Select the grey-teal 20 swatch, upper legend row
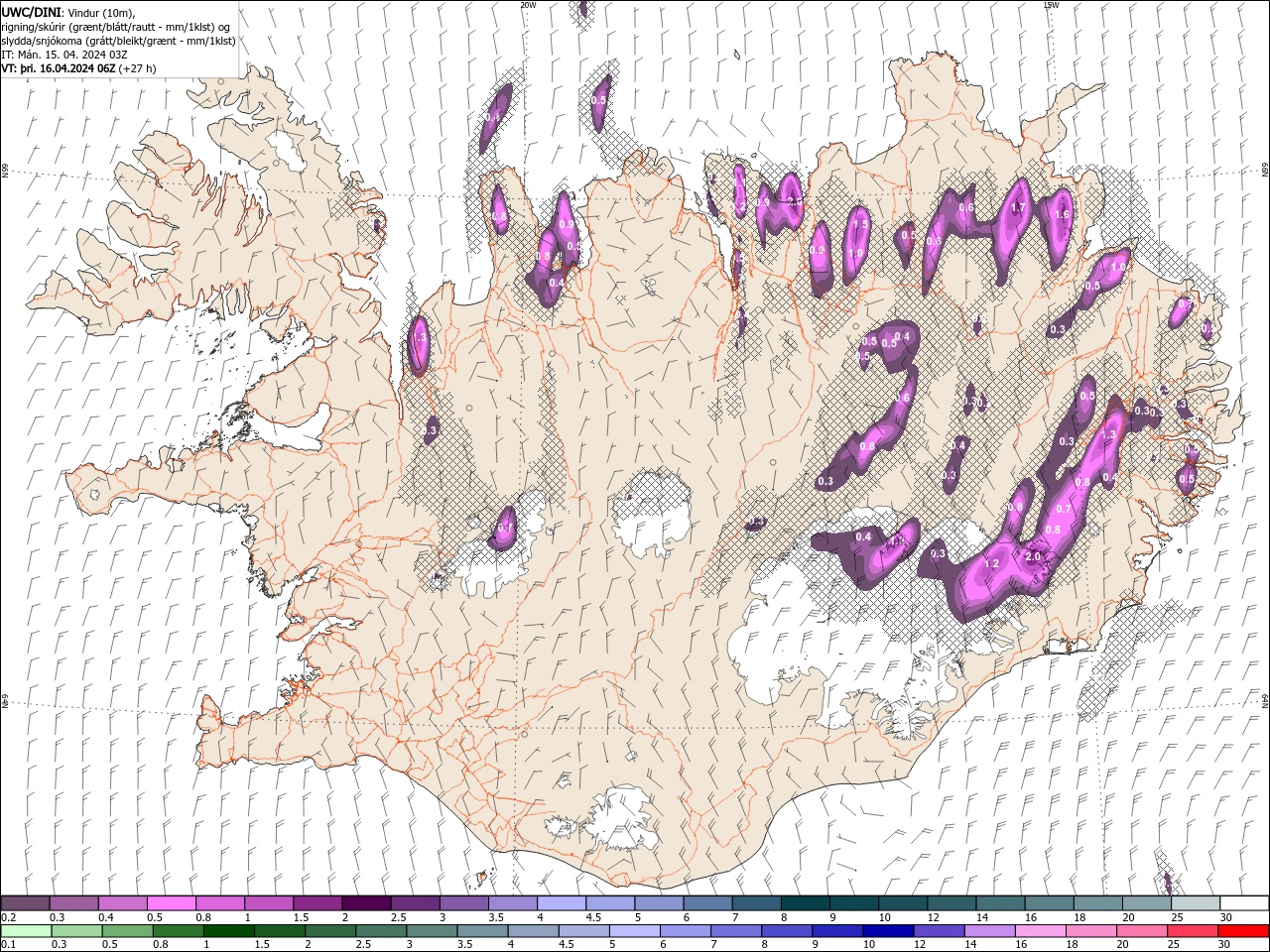Image resolution: width=1270 pixels, height=952 pixels. click(1146, 903)
